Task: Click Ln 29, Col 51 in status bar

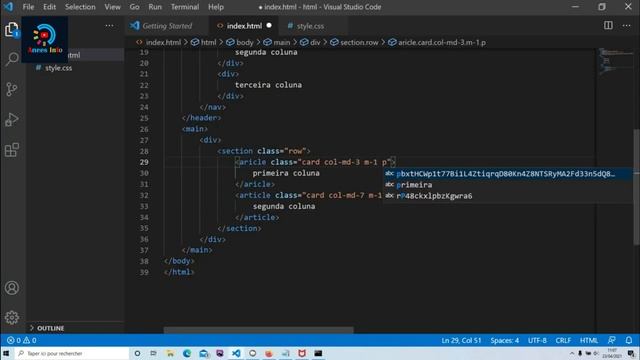Action: (461, 340)
